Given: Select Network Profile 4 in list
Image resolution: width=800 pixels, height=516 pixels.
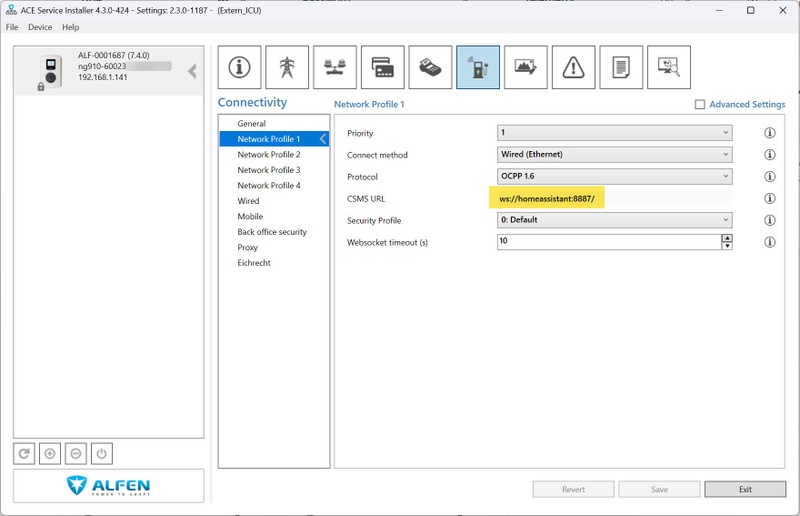Looking at the screenshot, I should tap(274, 185).
